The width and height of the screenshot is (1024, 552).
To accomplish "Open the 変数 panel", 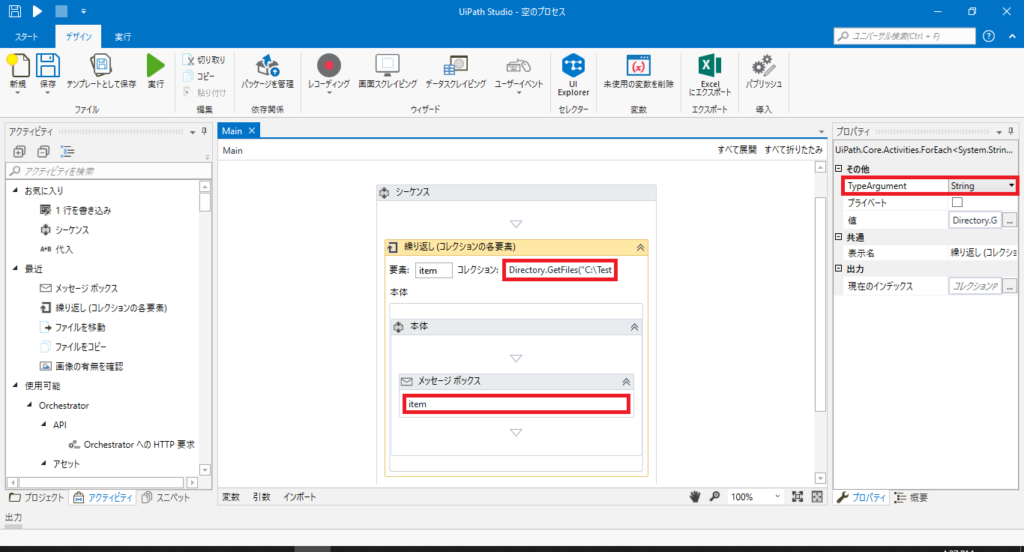I will (x=231, y=497).
